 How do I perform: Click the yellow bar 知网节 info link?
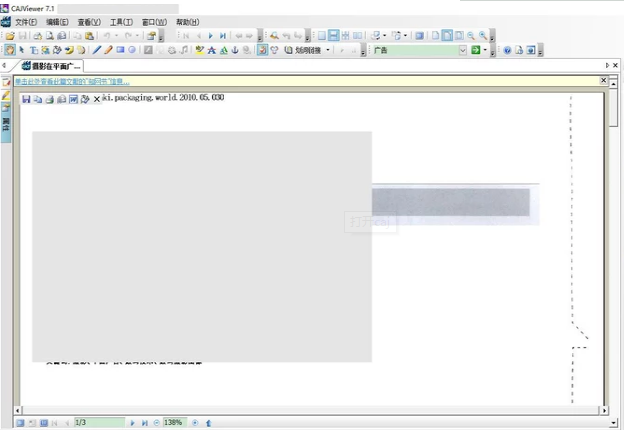coord(72,81)
